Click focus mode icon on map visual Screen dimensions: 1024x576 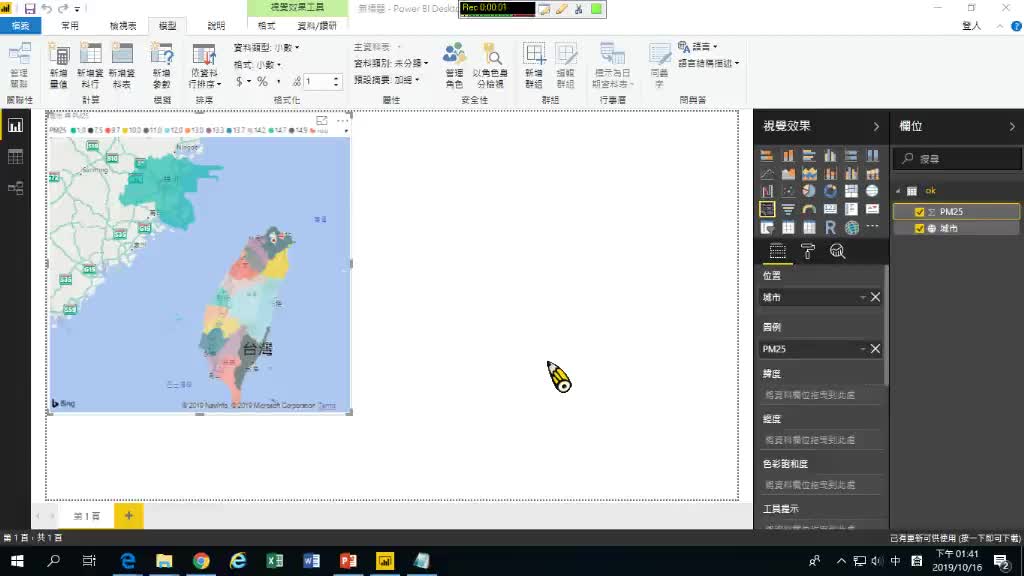322,121
